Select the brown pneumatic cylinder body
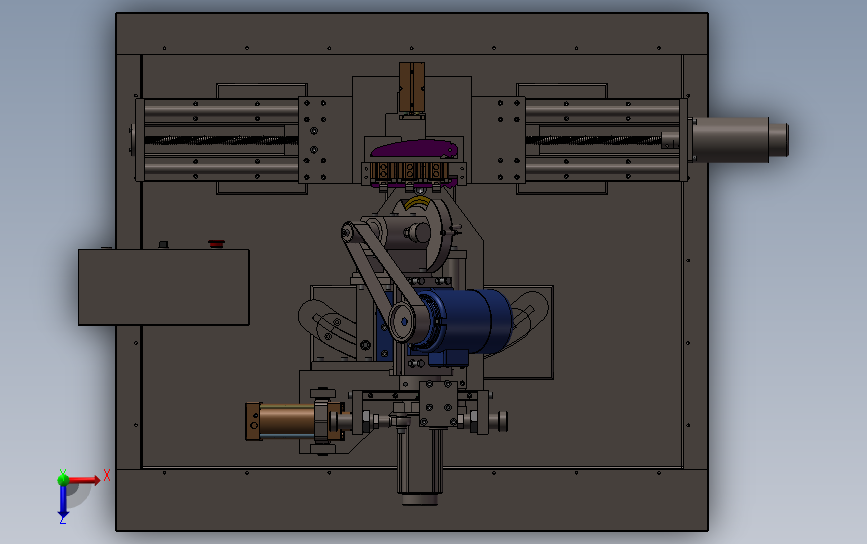 [287, 421]
